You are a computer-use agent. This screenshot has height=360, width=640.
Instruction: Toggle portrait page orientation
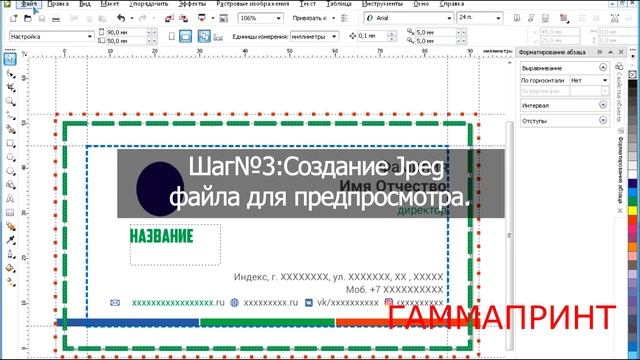coord(171,36)
